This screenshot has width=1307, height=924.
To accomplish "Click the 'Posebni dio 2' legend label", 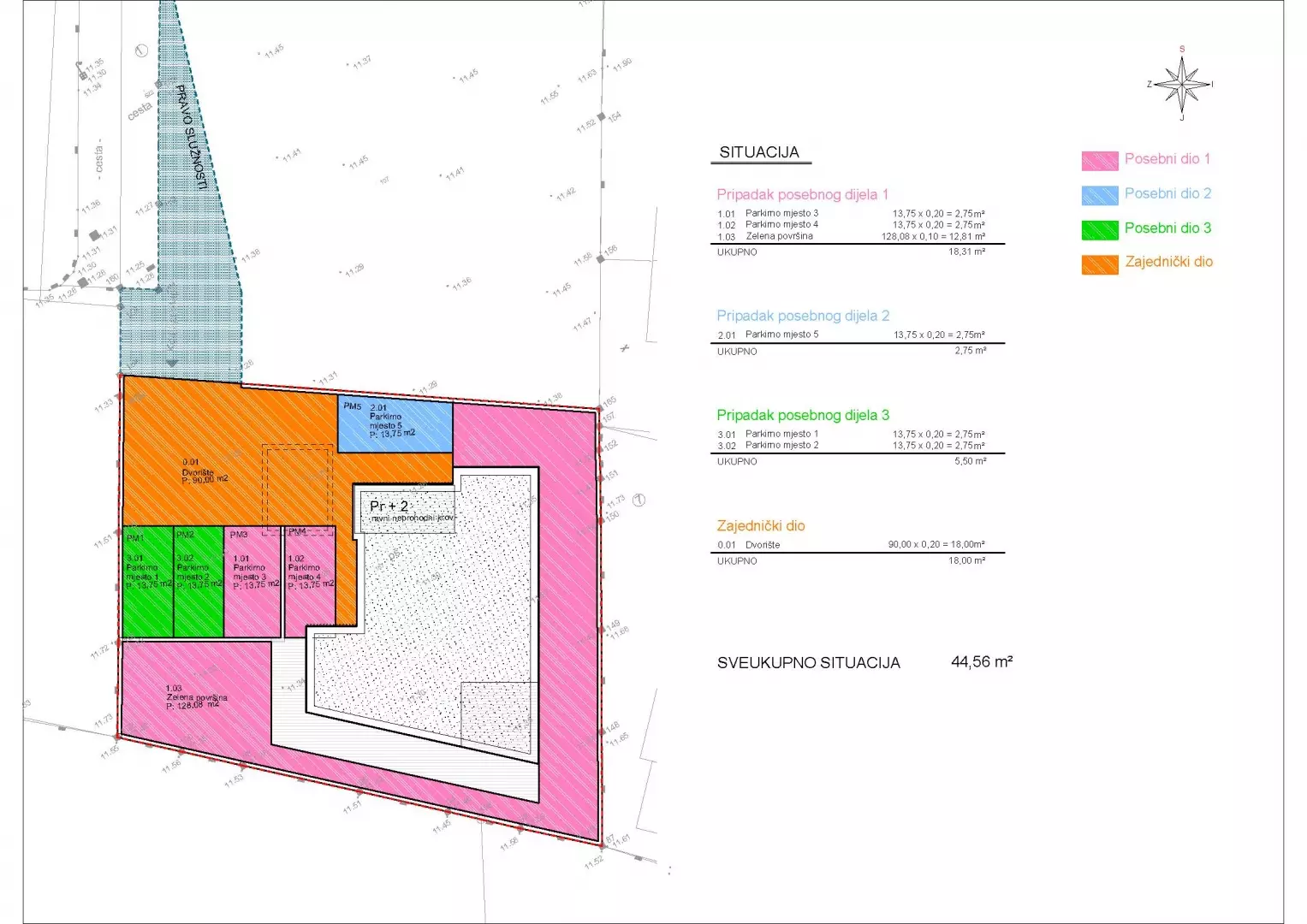I will (1167, 193).
